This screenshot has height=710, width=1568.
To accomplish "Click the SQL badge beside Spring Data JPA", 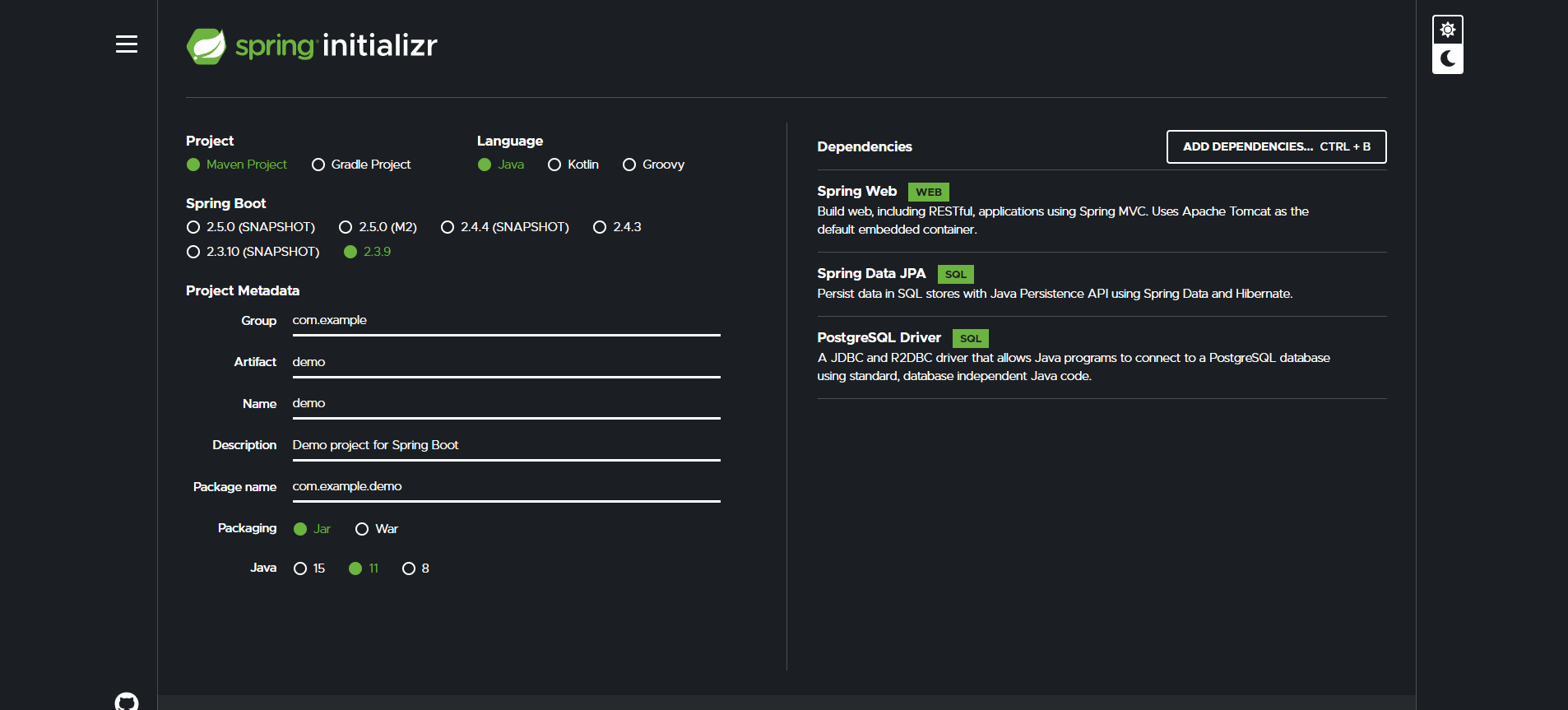I will [956, 274].
